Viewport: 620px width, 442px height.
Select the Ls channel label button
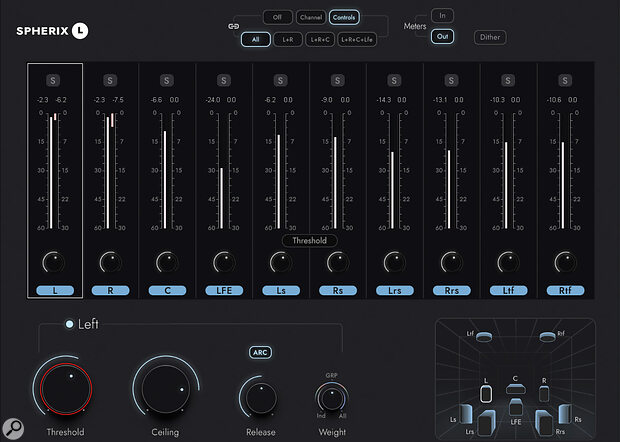[x=281, y=291]
